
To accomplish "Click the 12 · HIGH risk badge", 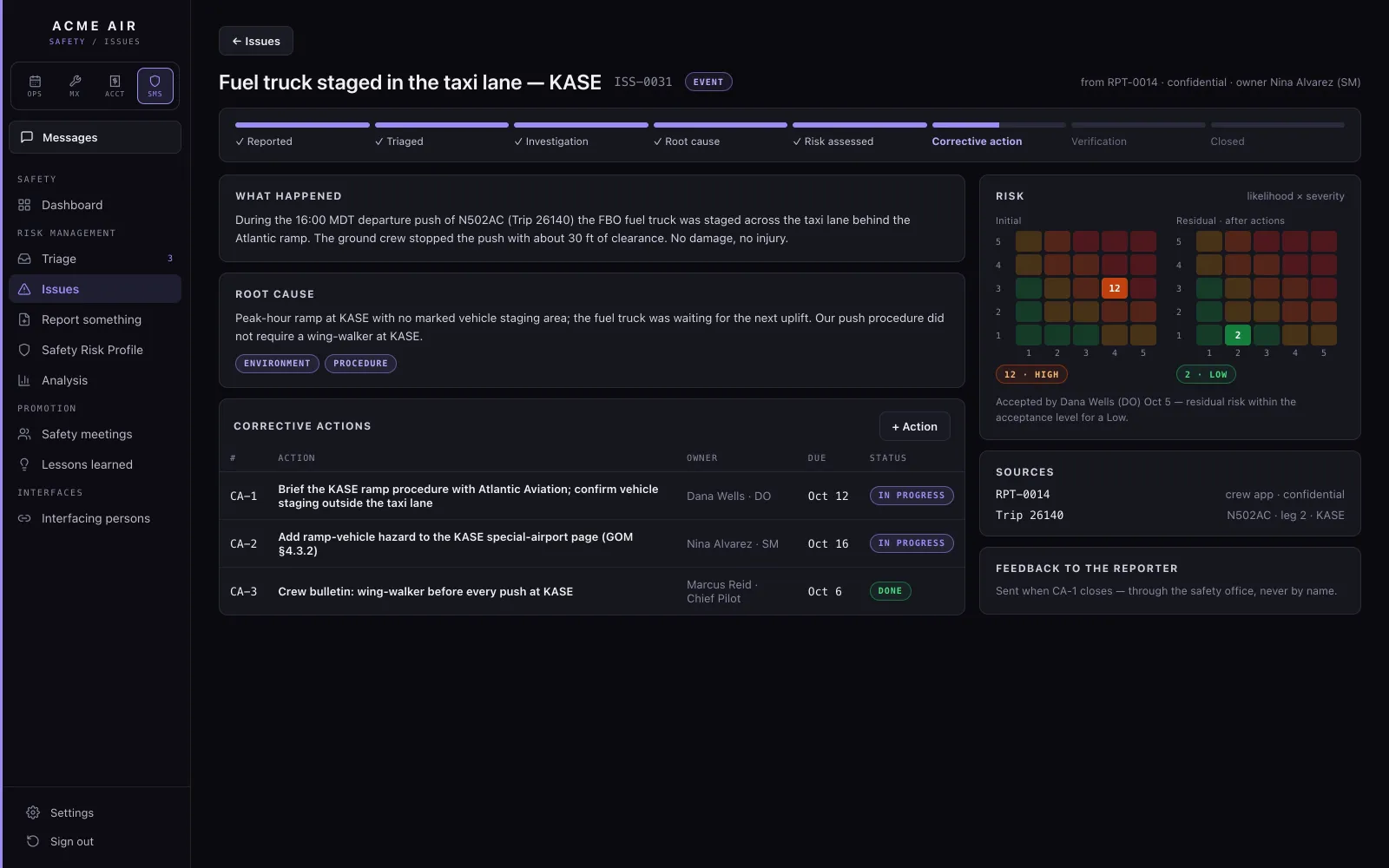I will pyautogui.click(x=1031, y=374).
